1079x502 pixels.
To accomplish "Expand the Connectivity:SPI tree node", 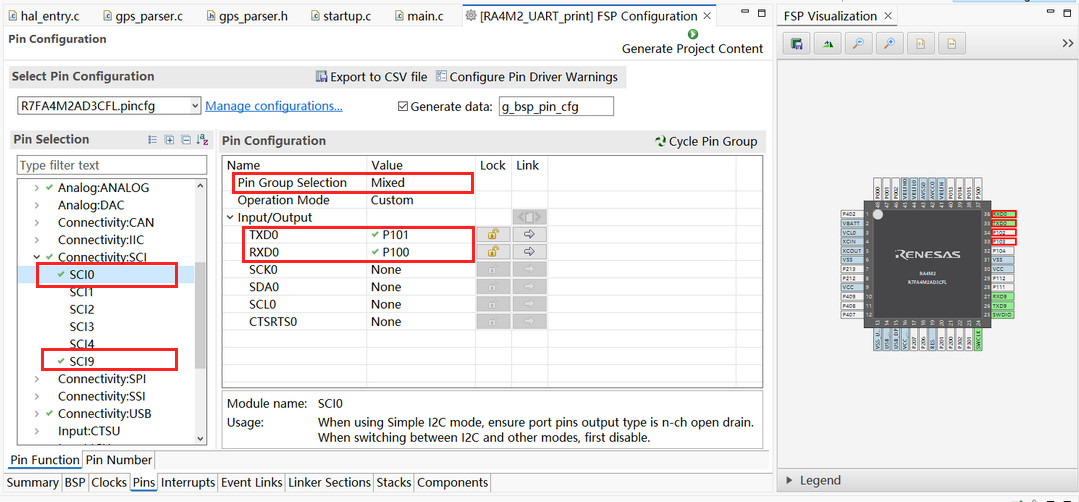I will pyautogui.click(x=36, y=379).
